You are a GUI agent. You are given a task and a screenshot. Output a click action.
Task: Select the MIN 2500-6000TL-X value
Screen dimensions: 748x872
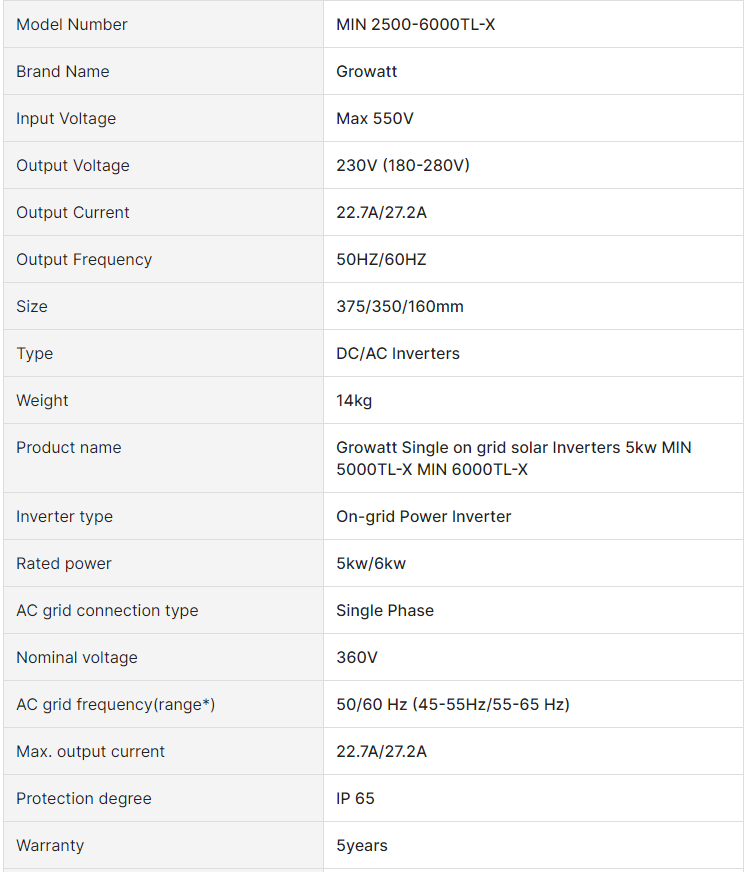tap(415, 24)
